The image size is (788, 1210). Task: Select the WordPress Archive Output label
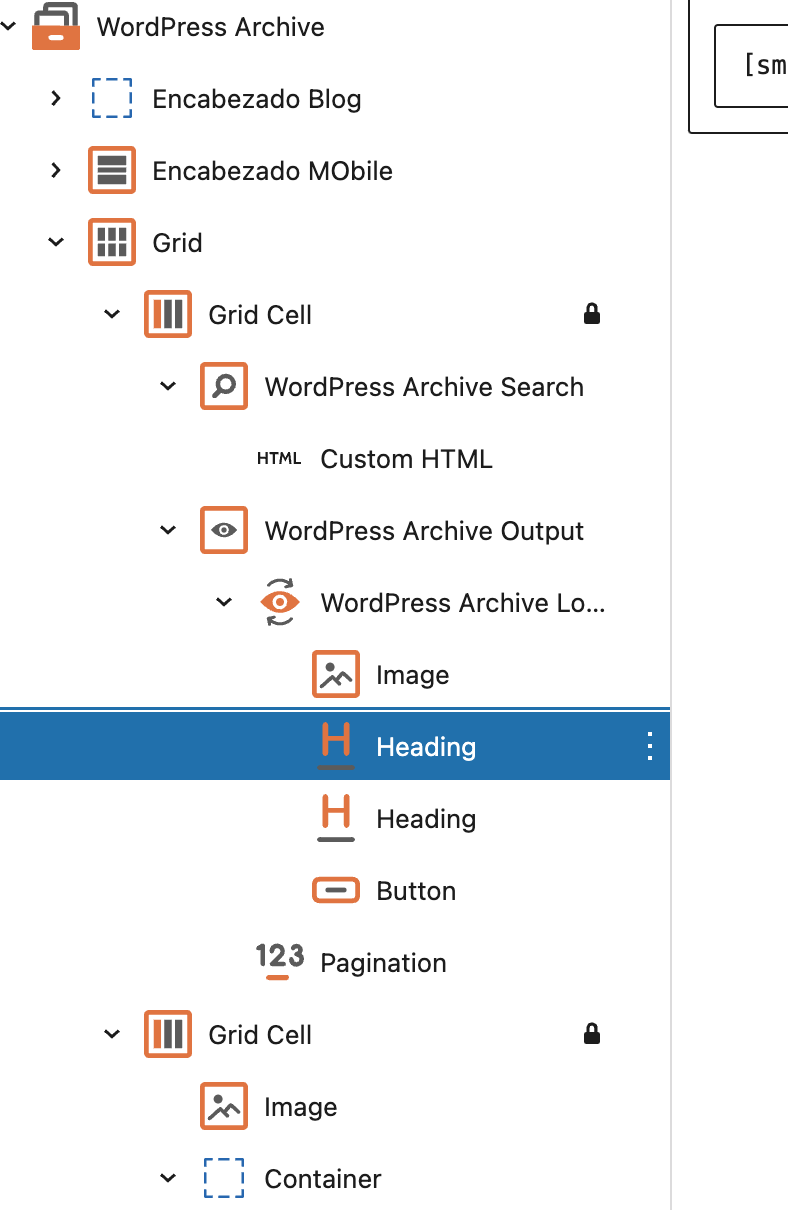pos(424,531)
